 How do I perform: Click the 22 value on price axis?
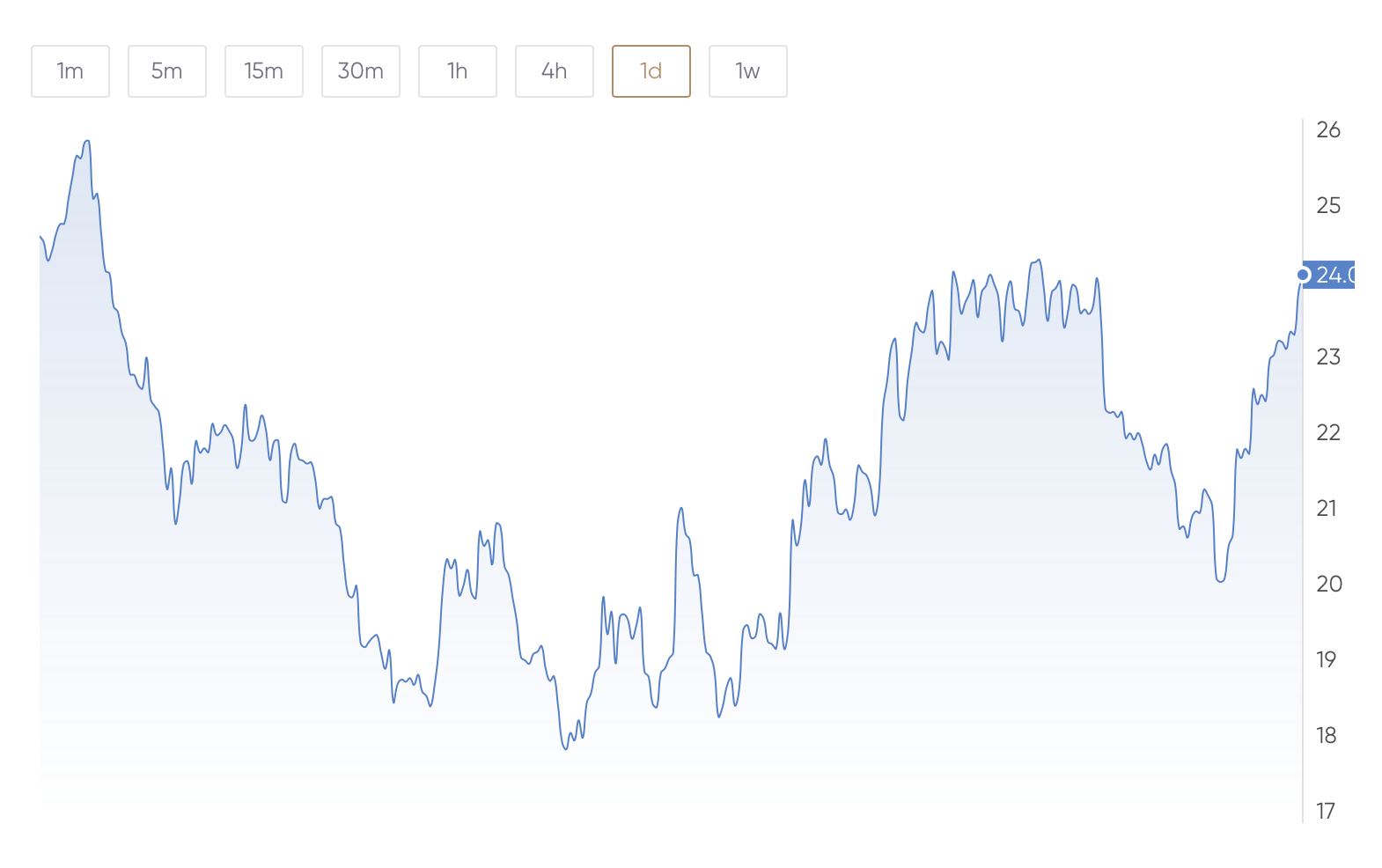1328,433
